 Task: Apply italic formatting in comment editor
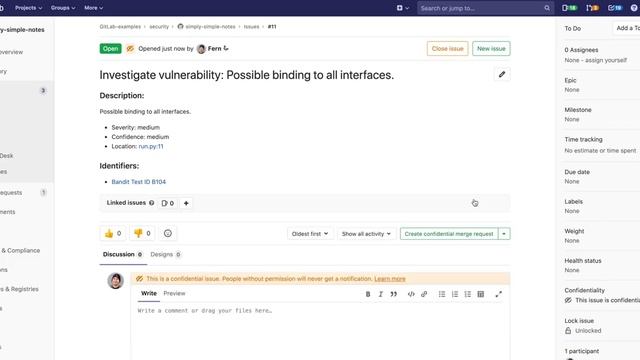coord(380,294)
